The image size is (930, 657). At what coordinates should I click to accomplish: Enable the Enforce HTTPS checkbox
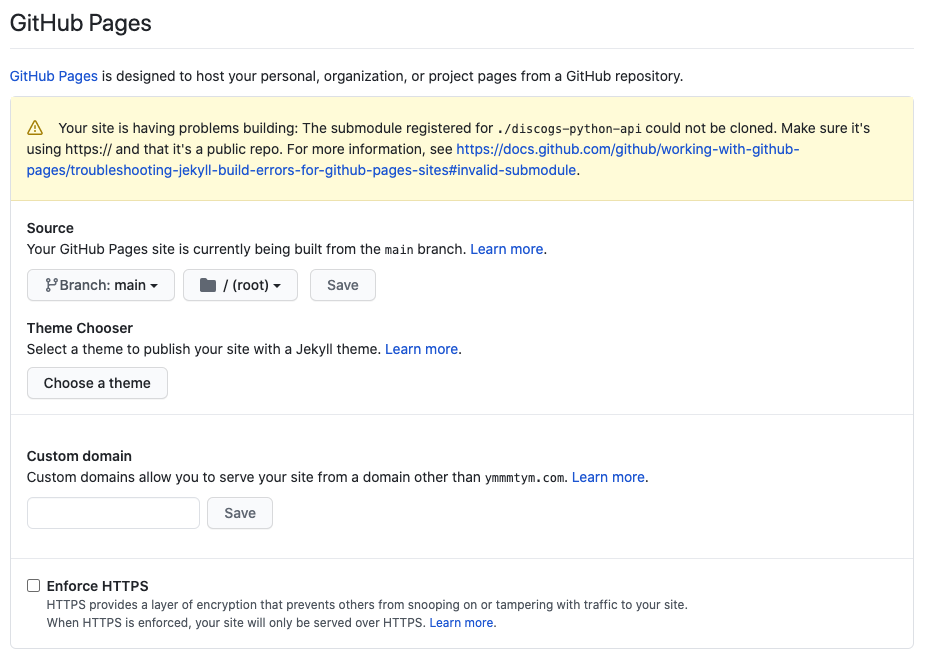click(x=33, y=585)
